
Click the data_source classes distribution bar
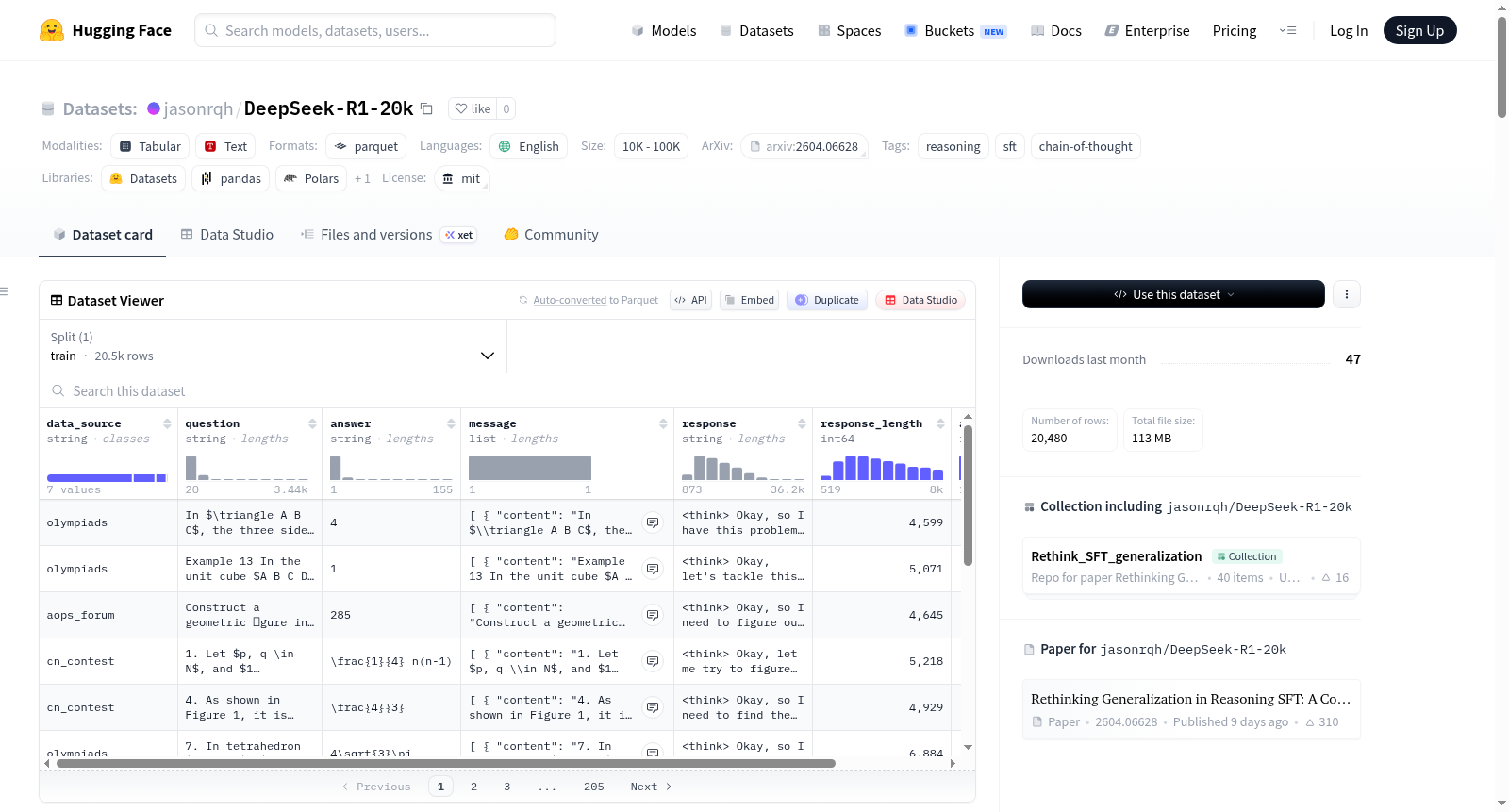(x=107, y=478)
